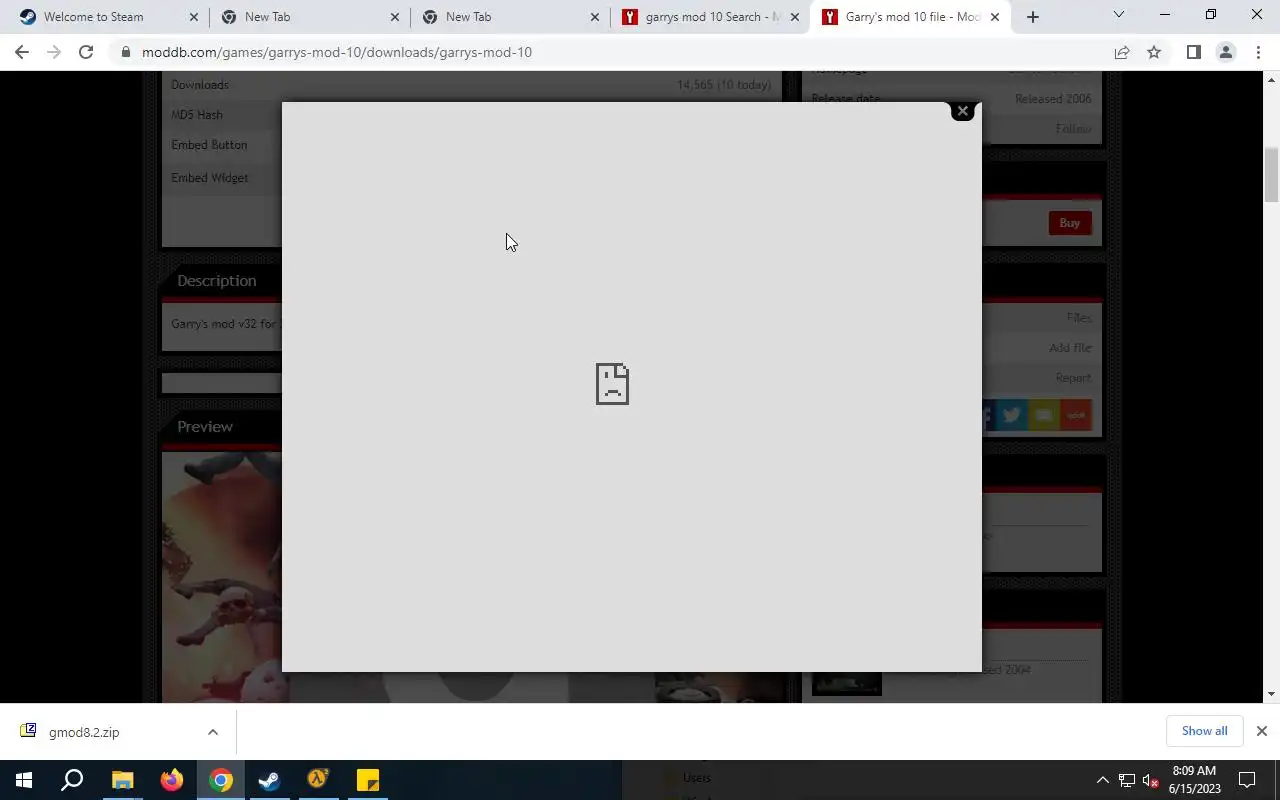The height and width of the screenshot is (800, 1280).
Task: Click the Embed Button row label
Action: (x=209, y=145)
